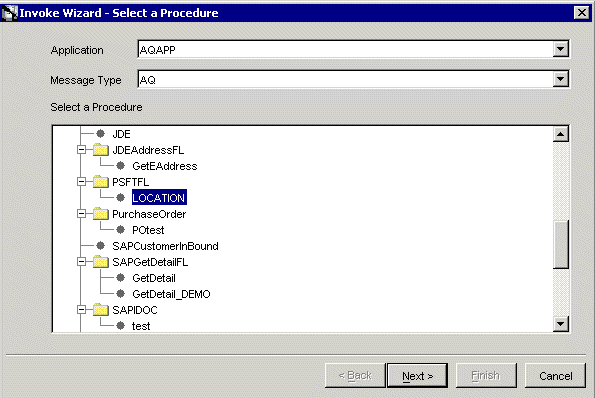Click the Application label
The image size is (595, 398).
coord(77,50)
